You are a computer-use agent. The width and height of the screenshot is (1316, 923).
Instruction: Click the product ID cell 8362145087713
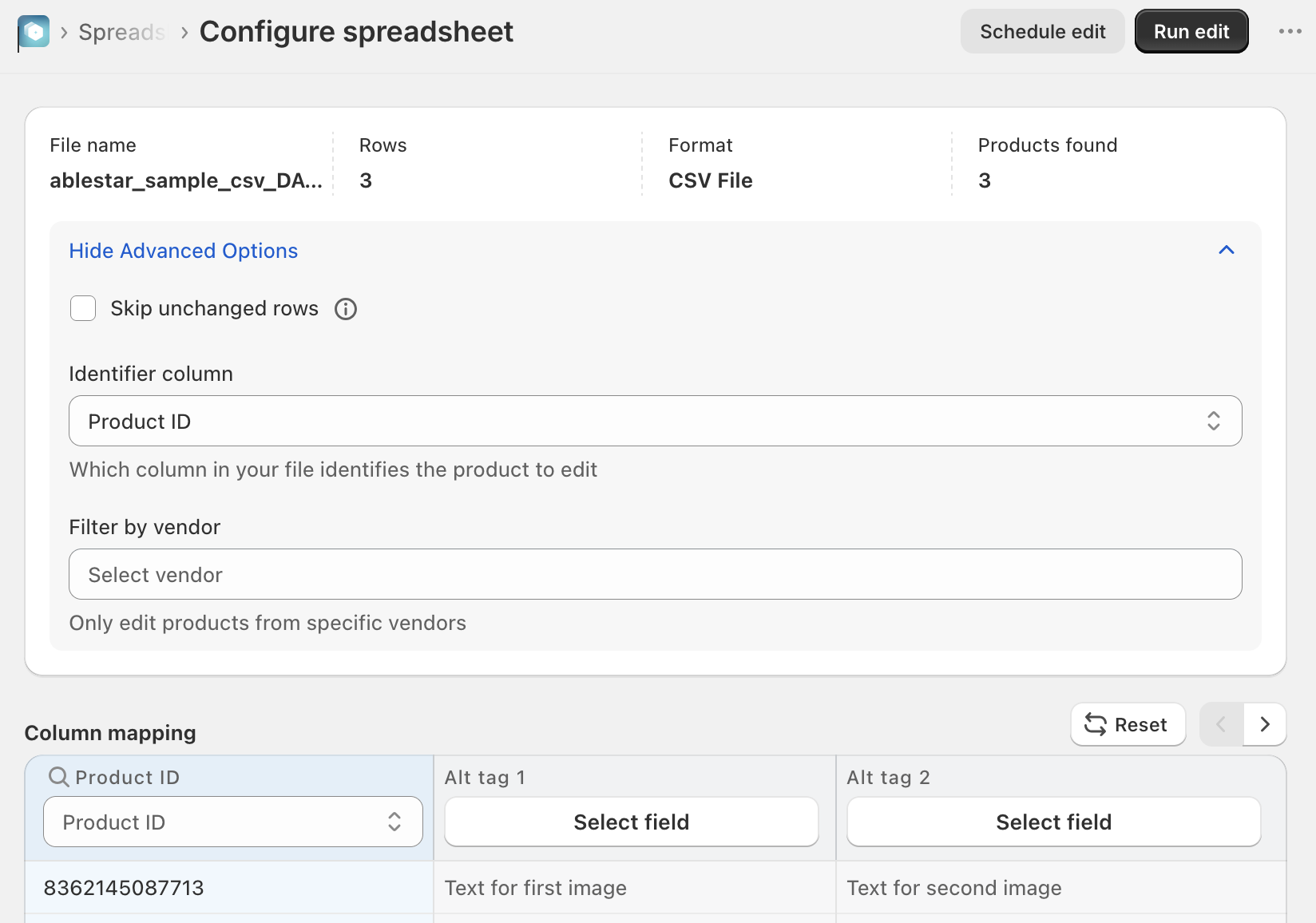coord(124,888)
